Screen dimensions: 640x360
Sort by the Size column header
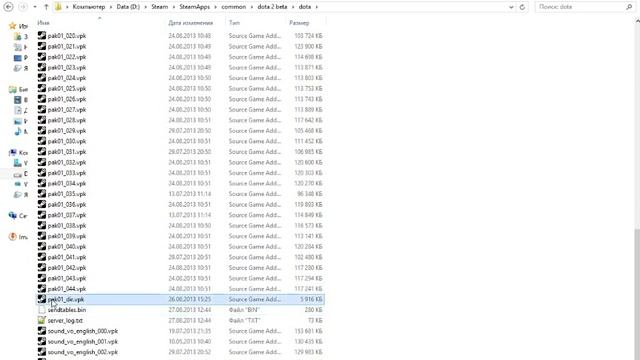(x=299, y=23)
